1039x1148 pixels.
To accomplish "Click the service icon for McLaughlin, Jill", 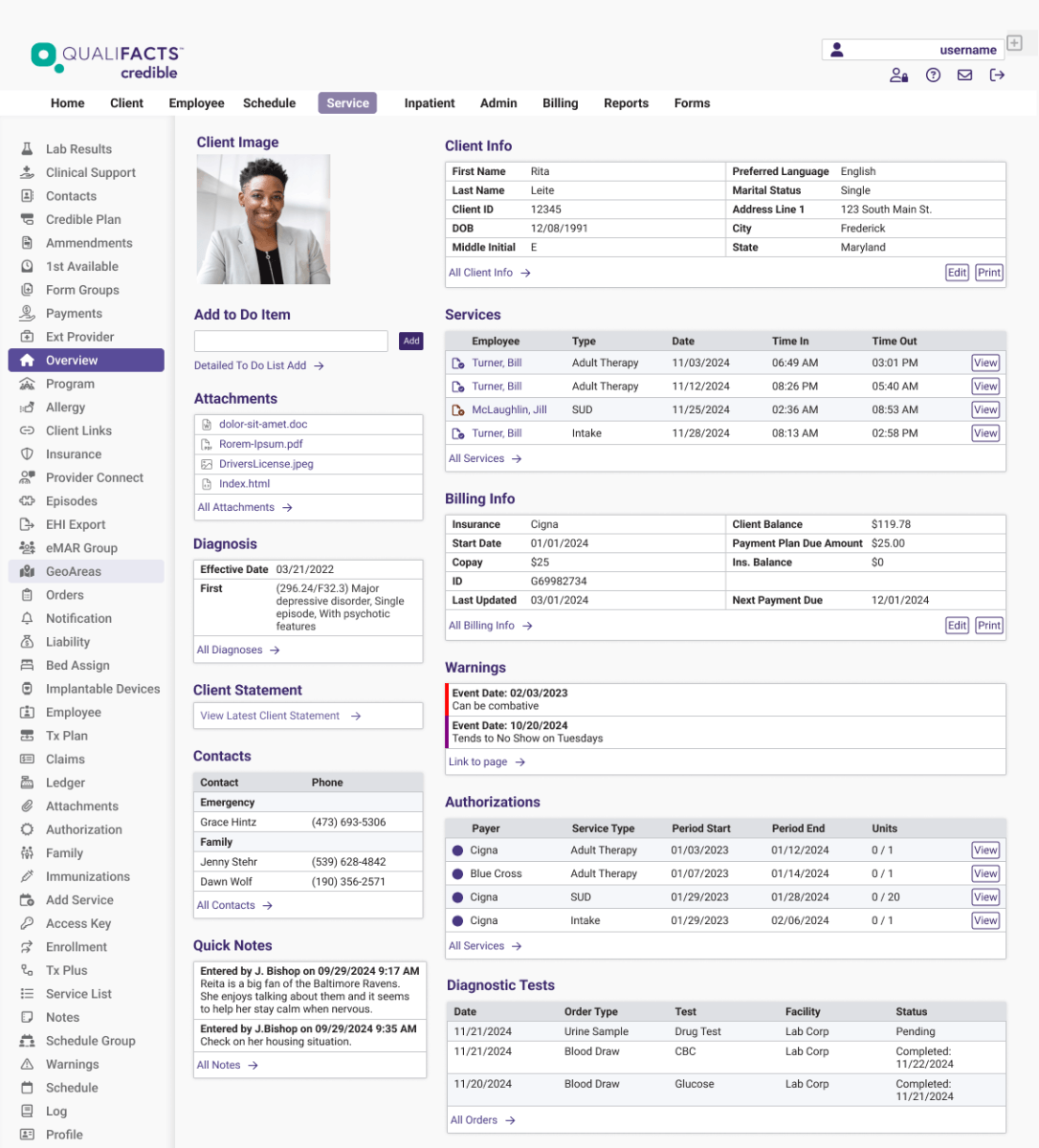I will point(458,410).
